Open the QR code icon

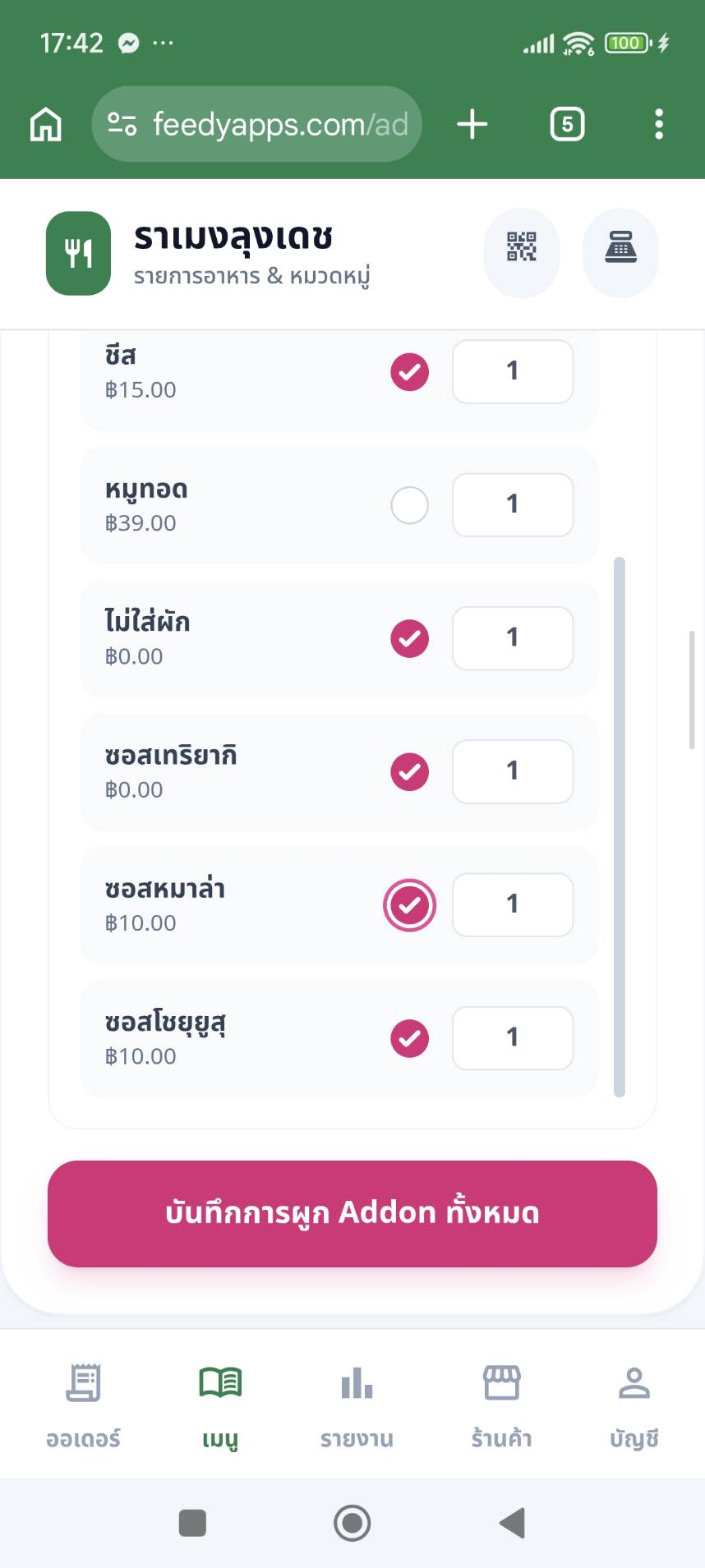522,247
